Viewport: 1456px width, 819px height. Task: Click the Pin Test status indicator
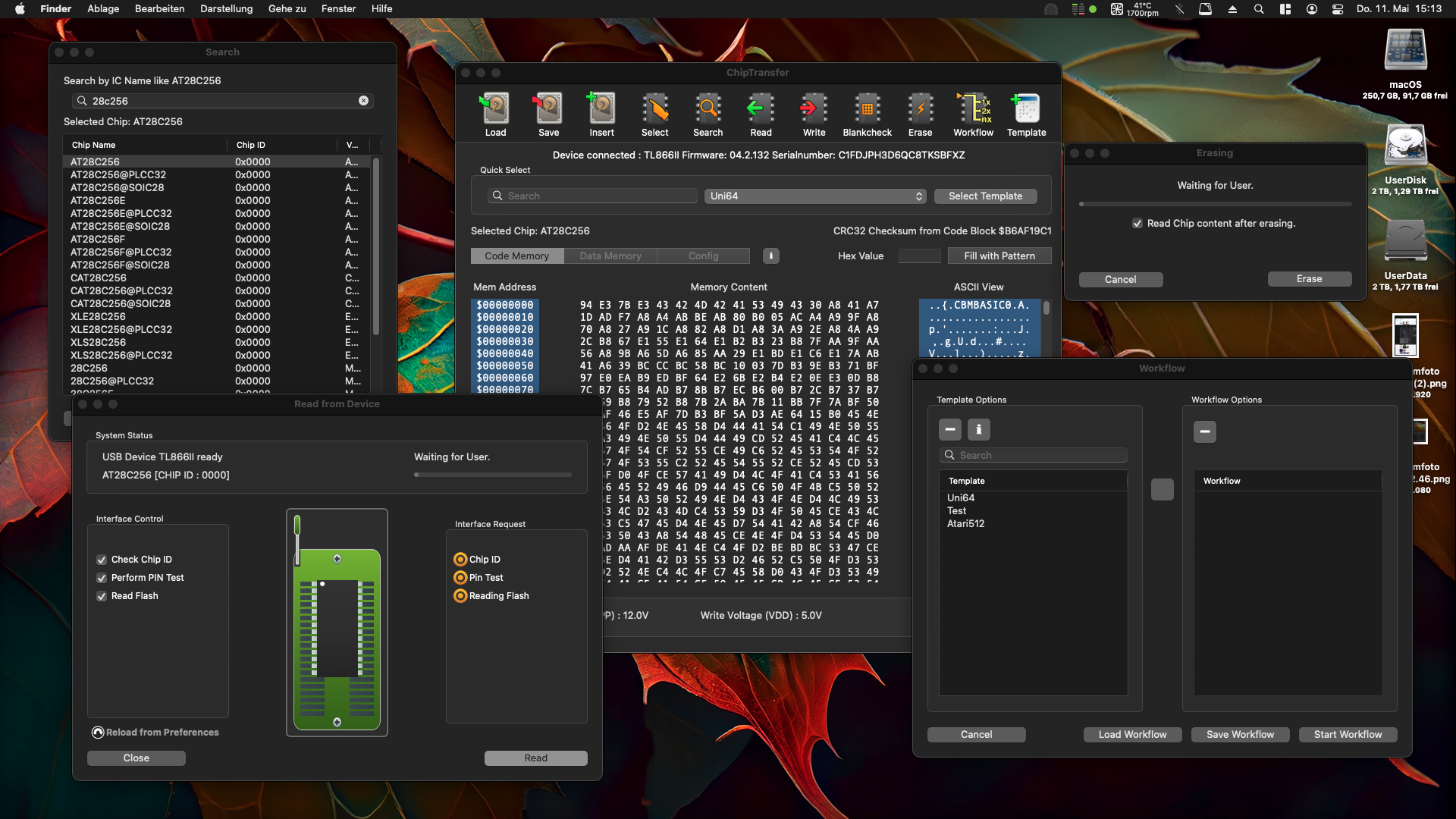(460, 578)
